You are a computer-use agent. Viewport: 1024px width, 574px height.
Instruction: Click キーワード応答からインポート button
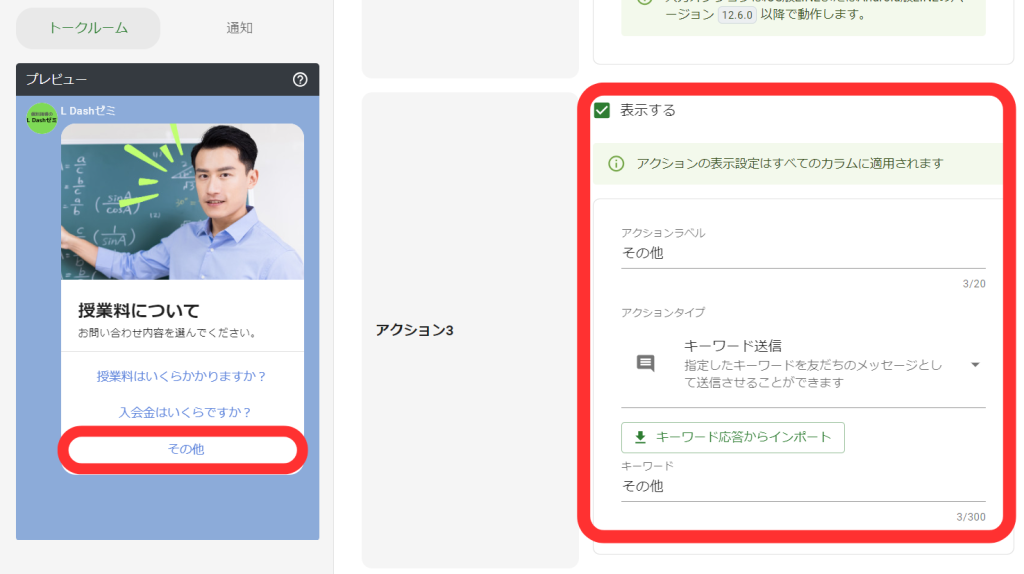click(733, 438)
